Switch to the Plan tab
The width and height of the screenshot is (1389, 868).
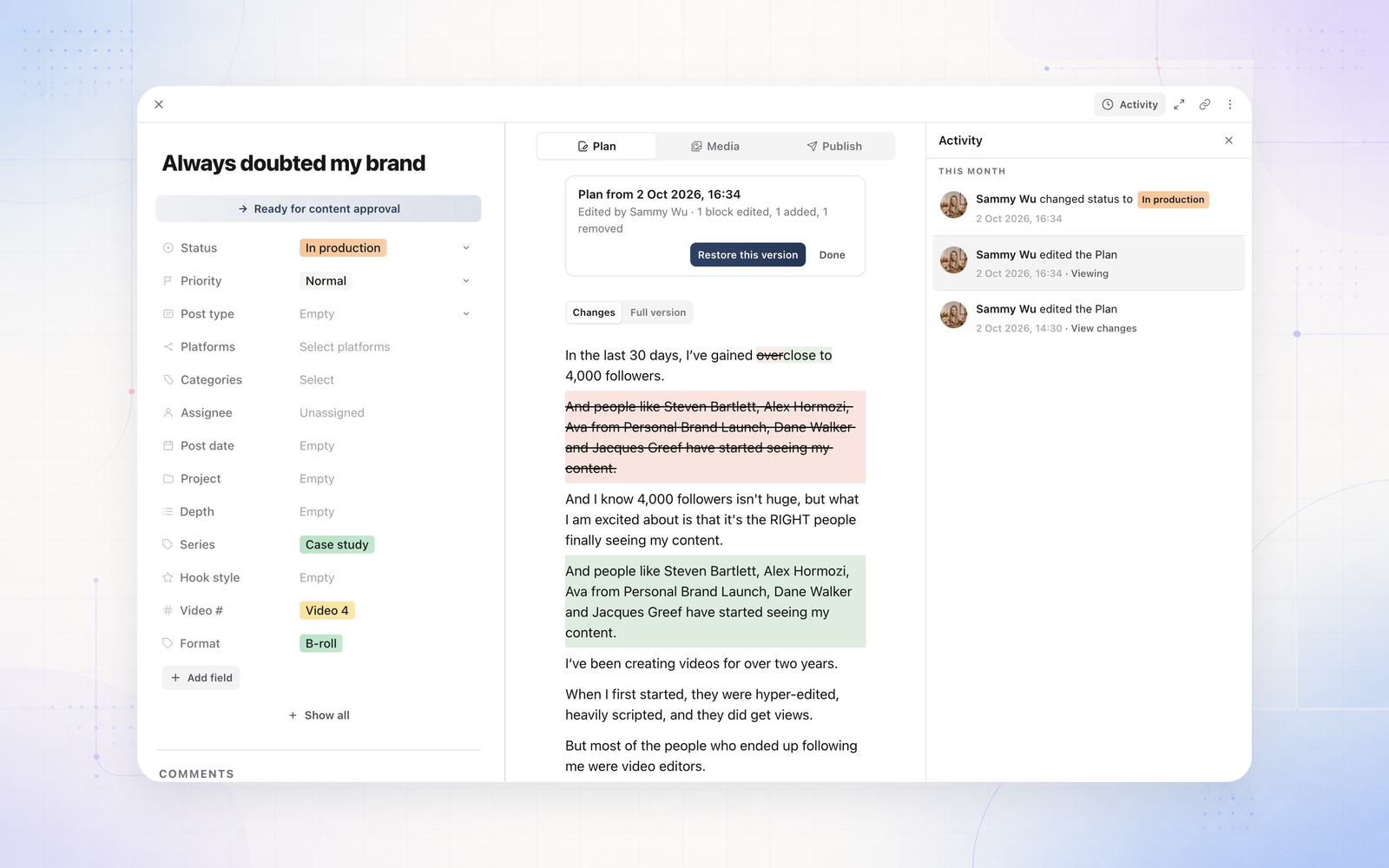596,147
